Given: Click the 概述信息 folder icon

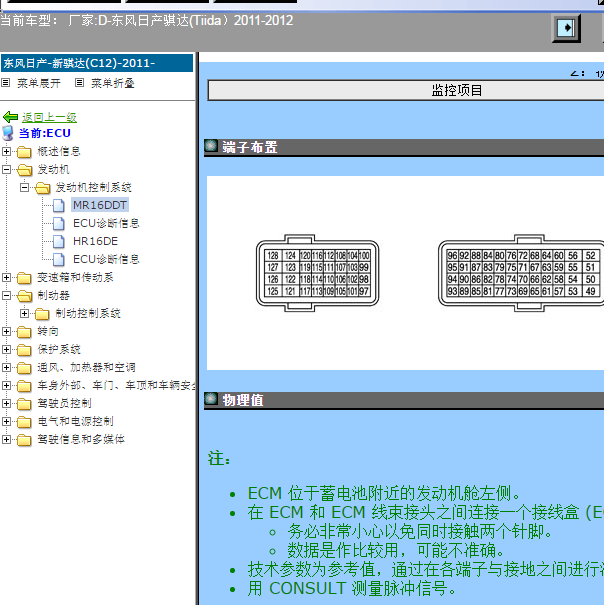Looking at the screenshot, I should coord(24,152).
